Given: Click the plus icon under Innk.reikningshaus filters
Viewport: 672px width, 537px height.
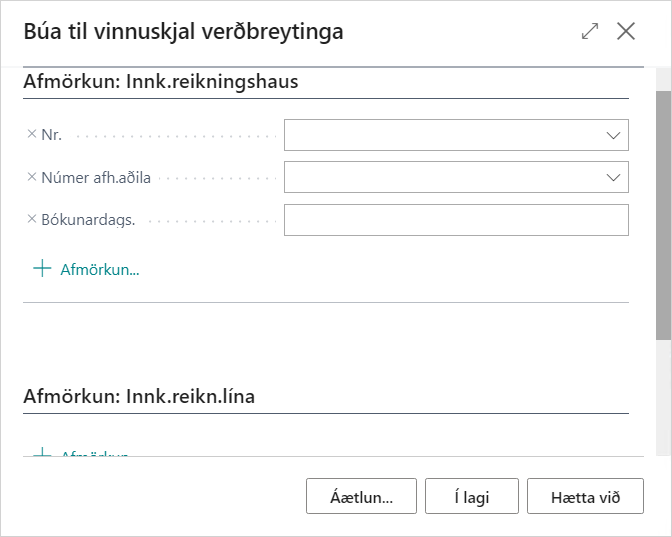Looking at the screenshot, I should pos(42,268).
